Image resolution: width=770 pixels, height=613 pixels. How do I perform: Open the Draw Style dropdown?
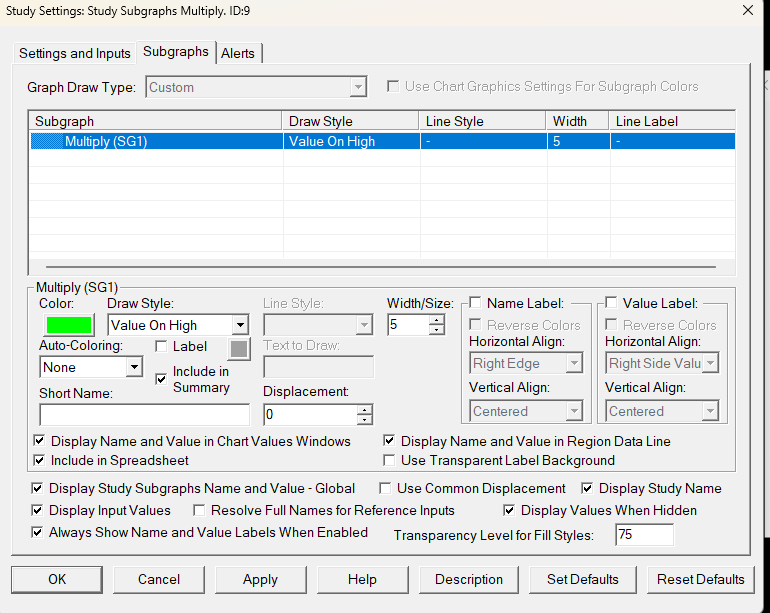point(239,325)
